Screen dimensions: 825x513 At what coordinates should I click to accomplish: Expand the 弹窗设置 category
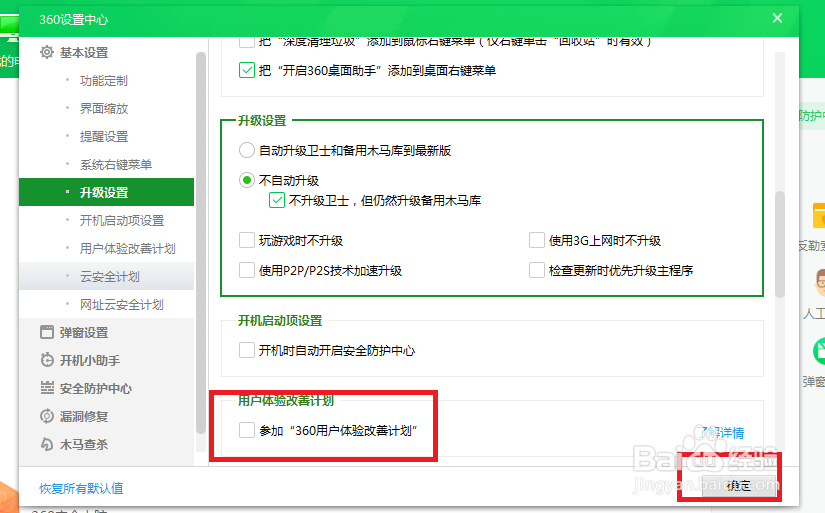(x=84, y=333)
